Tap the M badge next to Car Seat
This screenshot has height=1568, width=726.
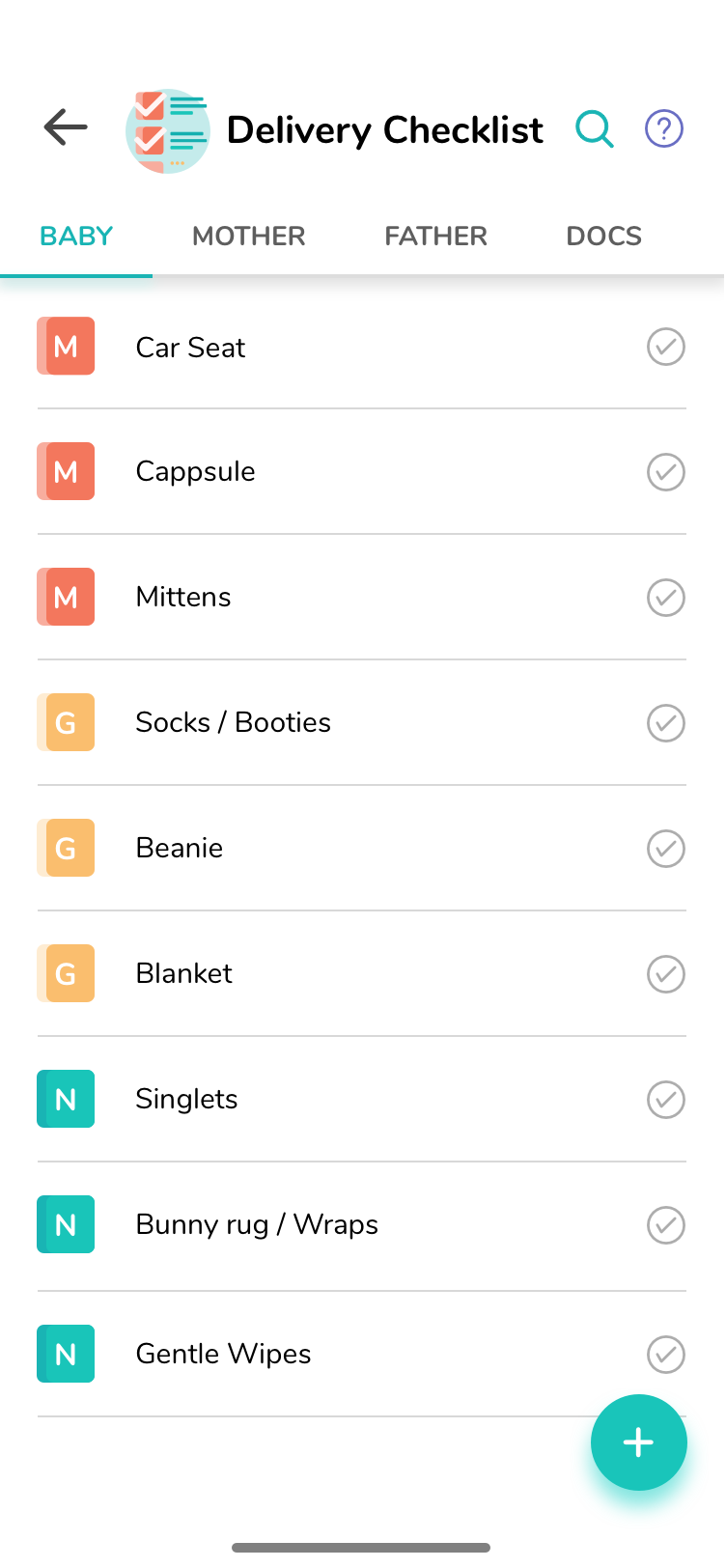[x=66, y=346]
